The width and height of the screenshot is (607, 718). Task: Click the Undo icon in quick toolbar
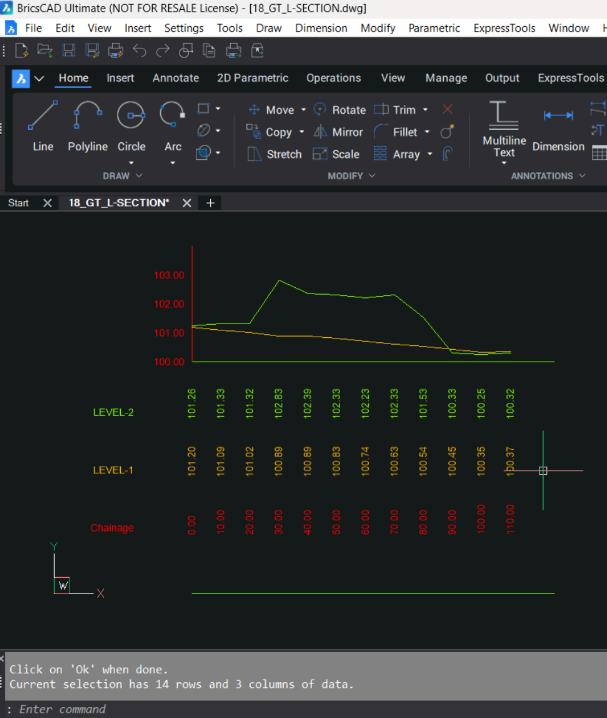click(139, 50)
